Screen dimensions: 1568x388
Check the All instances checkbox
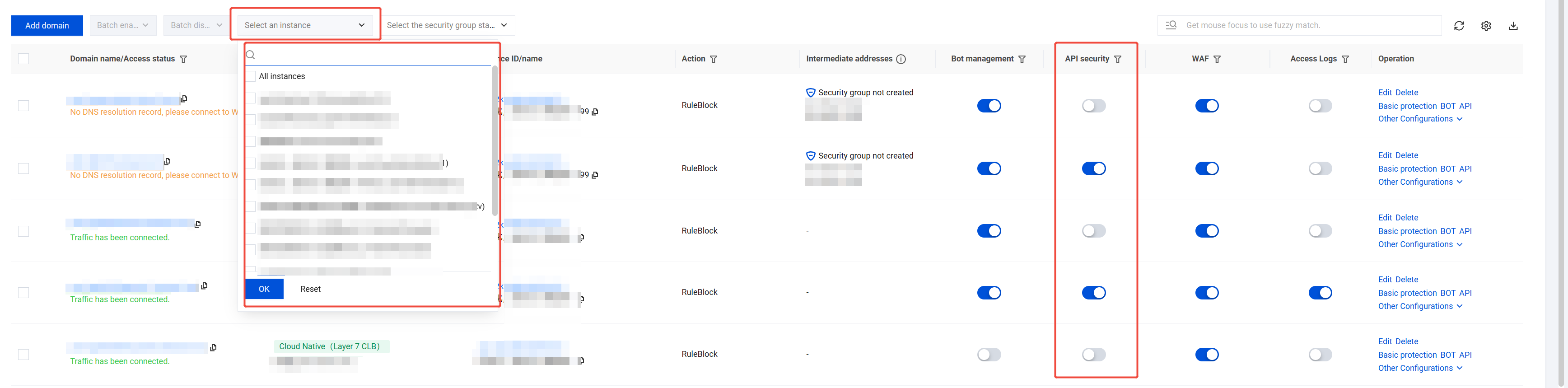point(251,76)
